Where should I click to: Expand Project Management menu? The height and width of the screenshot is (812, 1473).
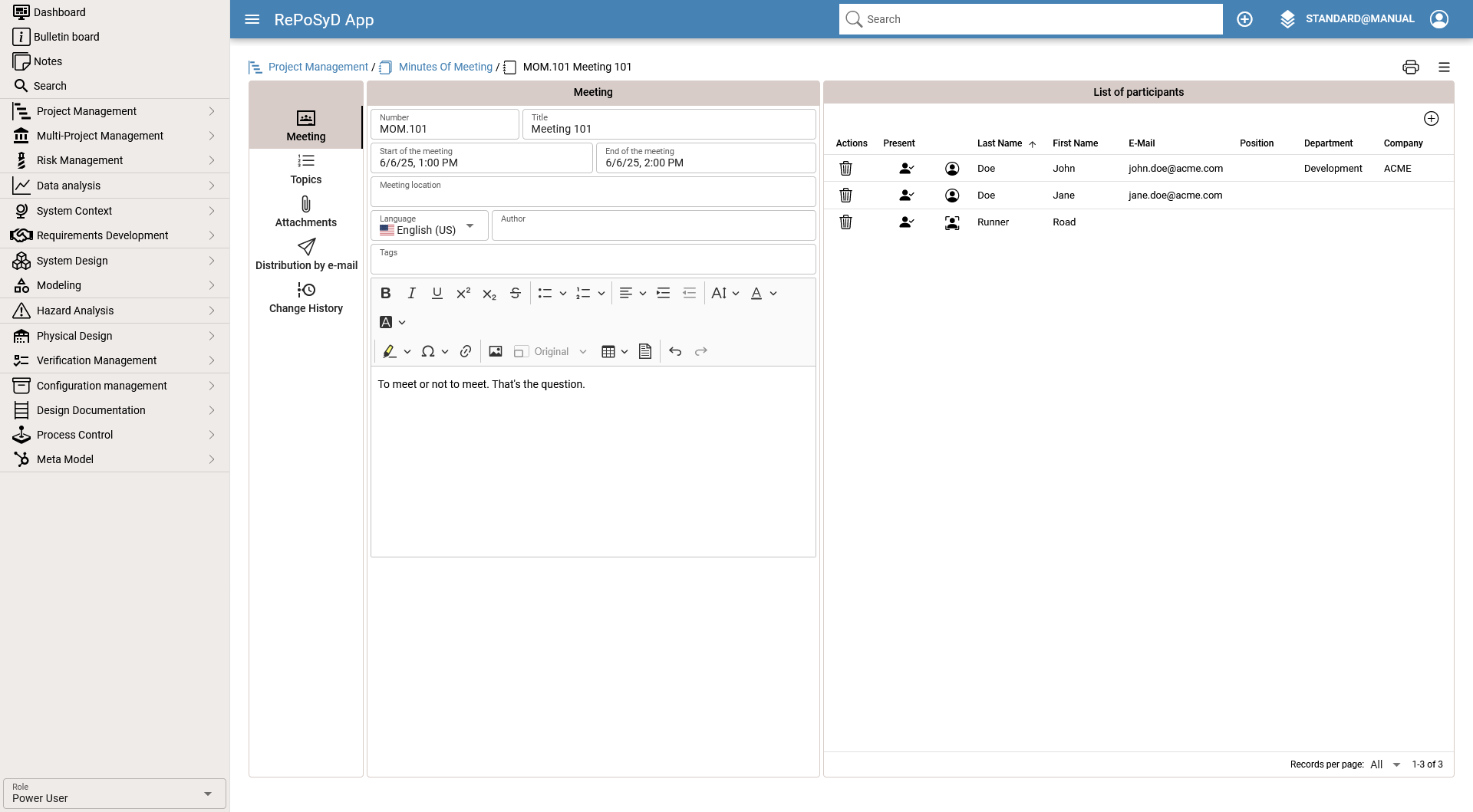(x=114, y=111)
